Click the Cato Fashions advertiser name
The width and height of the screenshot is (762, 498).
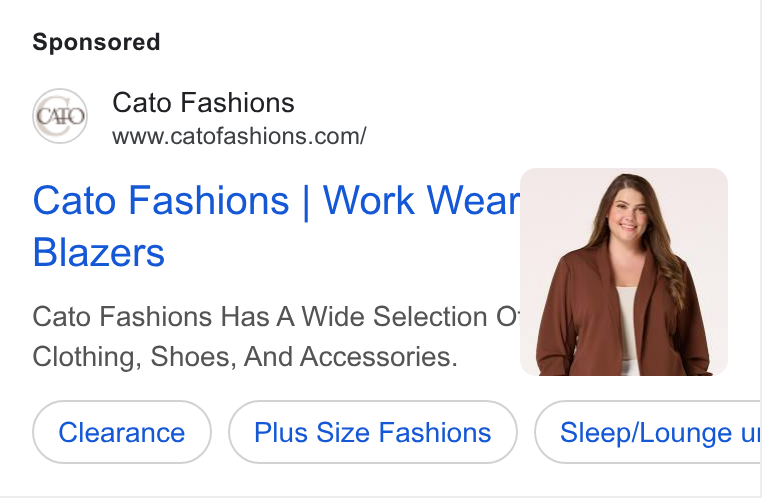pos(203,103)
